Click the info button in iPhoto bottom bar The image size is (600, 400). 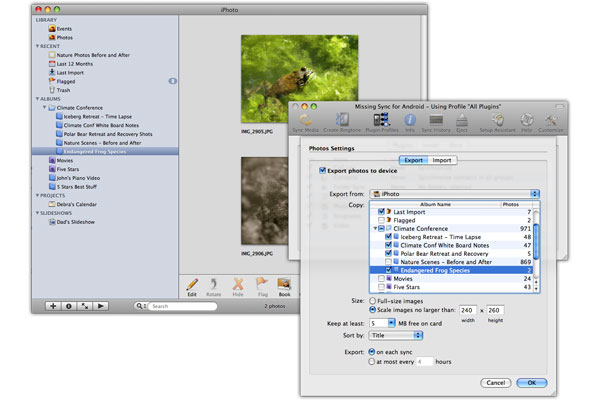pos(69,306)
